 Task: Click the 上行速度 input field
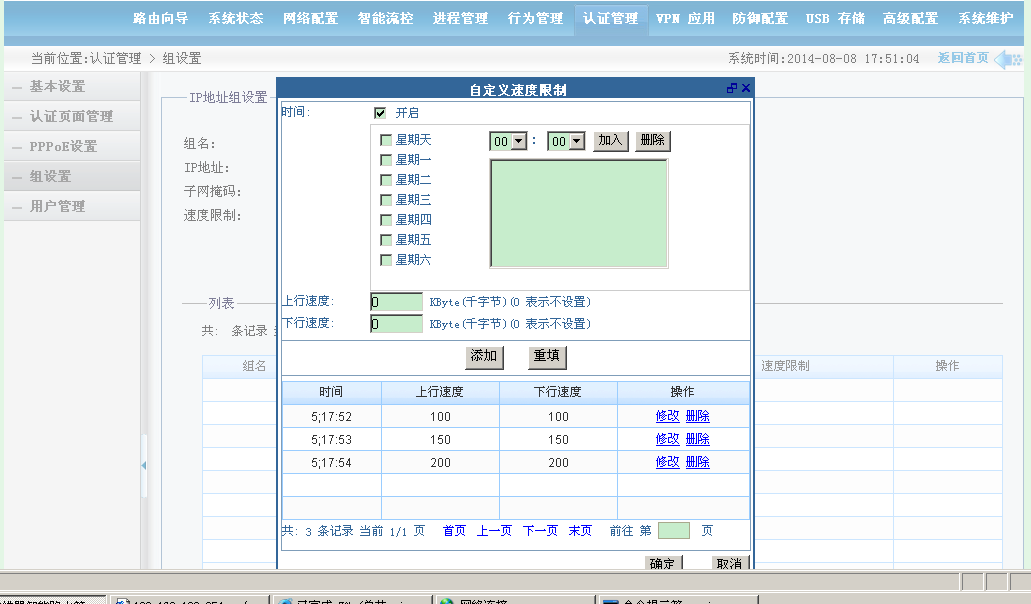(397, 302)
